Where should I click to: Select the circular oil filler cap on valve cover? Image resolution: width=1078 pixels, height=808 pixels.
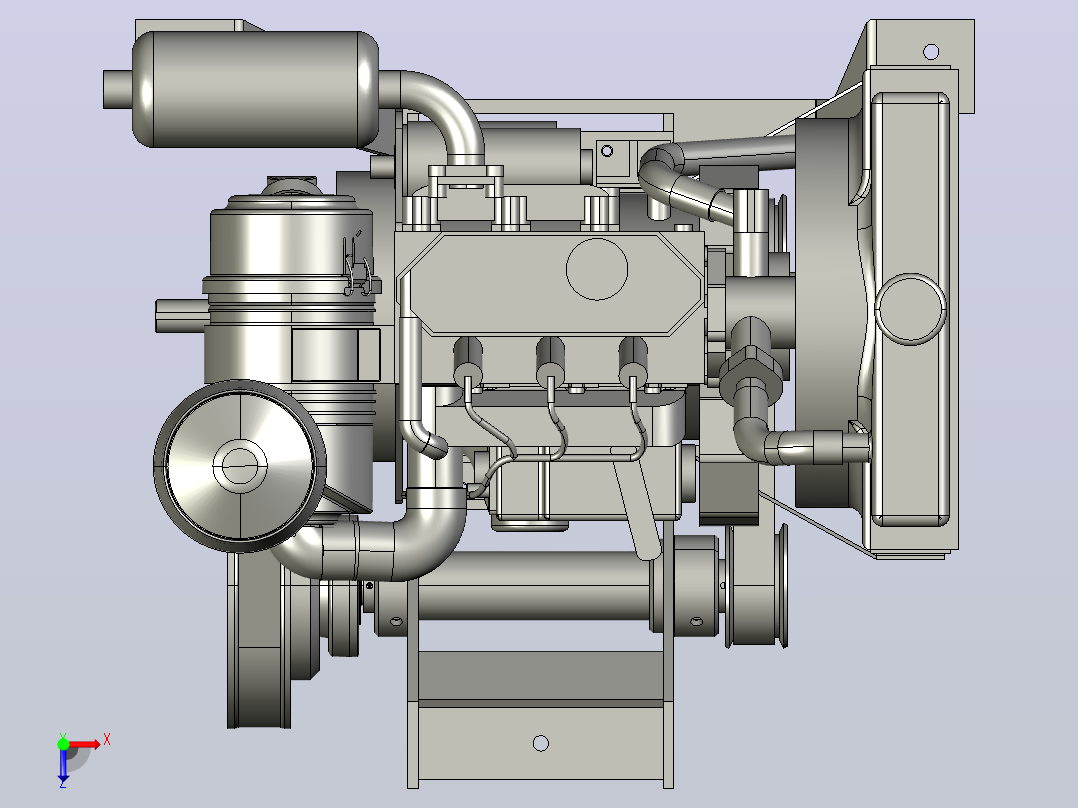[597, 269]
